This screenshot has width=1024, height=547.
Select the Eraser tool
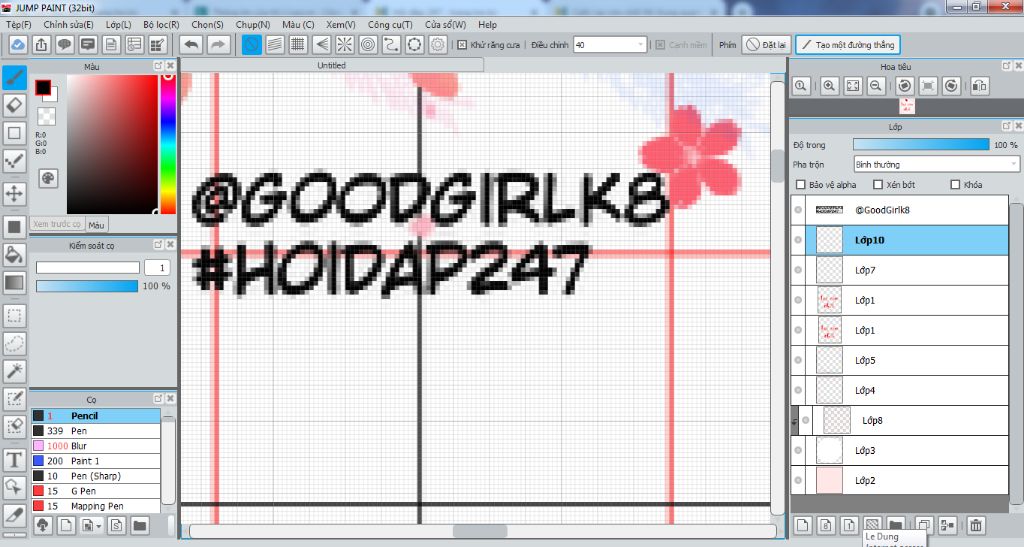click(x=14, y=105)
